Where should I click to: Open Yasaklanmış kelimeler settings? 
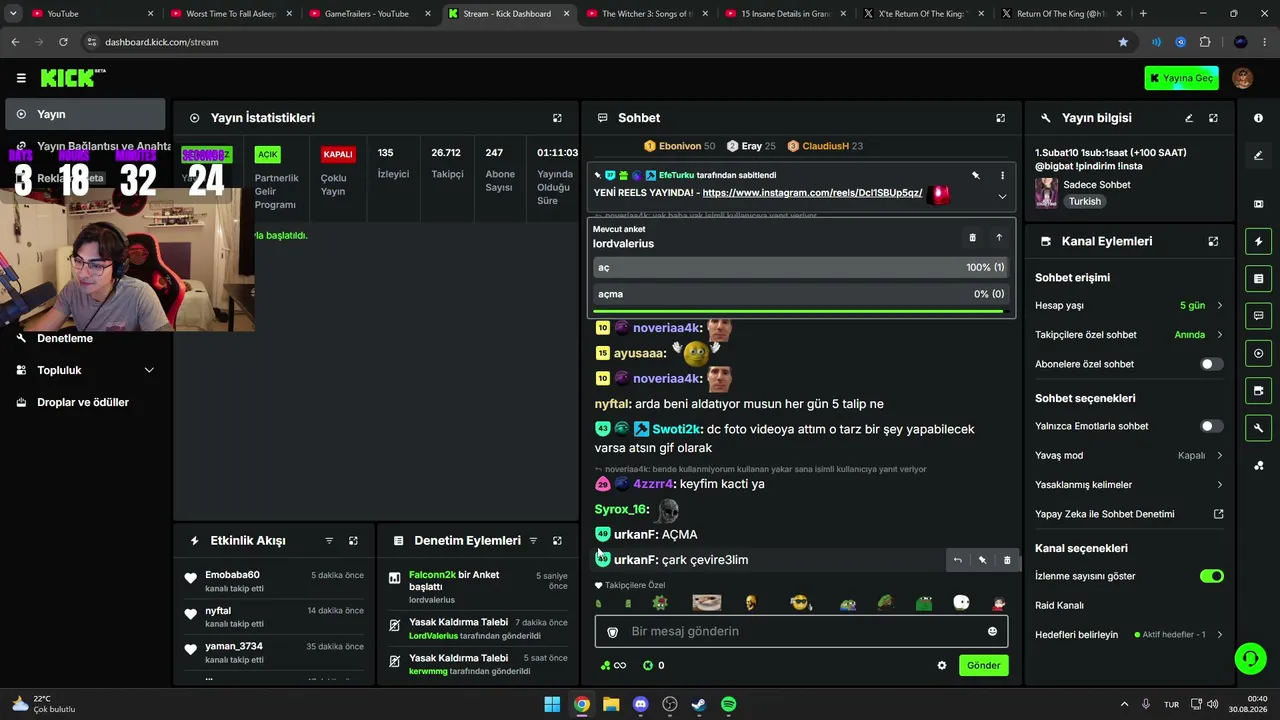pyautogui.click(x=1129, y=485)
